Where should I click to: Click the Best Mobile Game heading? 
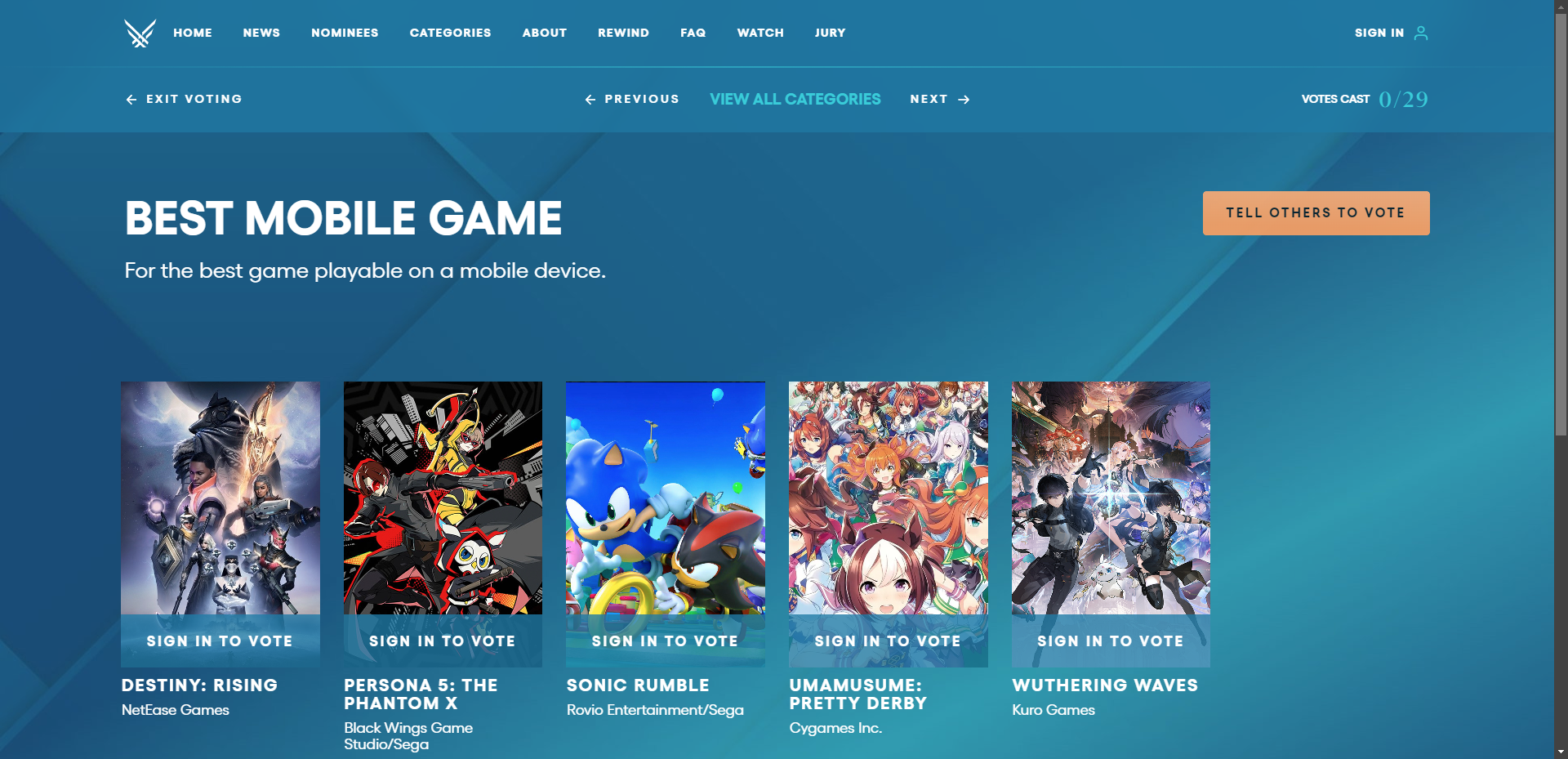point(343,218)
